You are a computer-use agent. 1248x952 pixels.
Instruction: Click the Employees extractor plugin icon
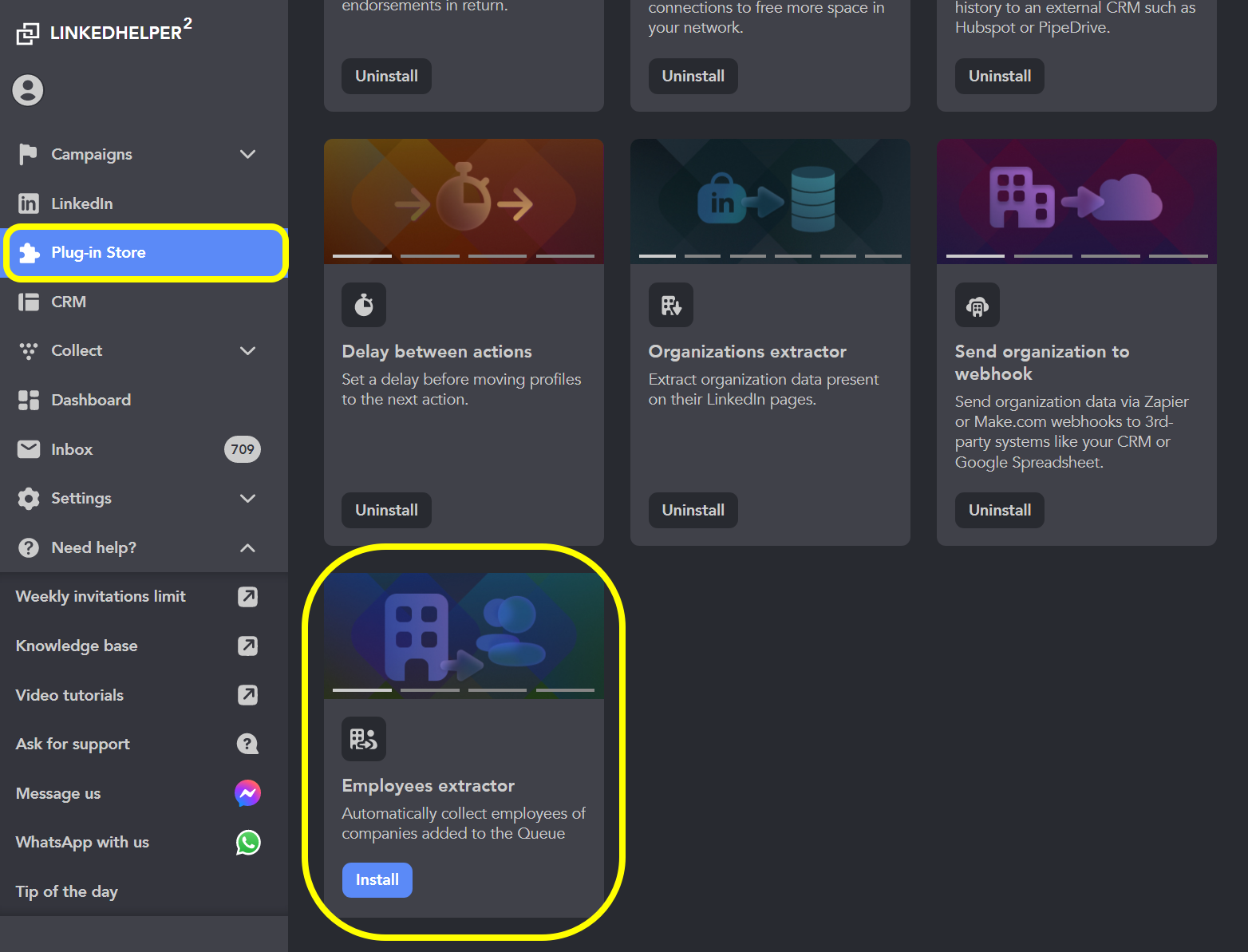(x=364, y=739)
